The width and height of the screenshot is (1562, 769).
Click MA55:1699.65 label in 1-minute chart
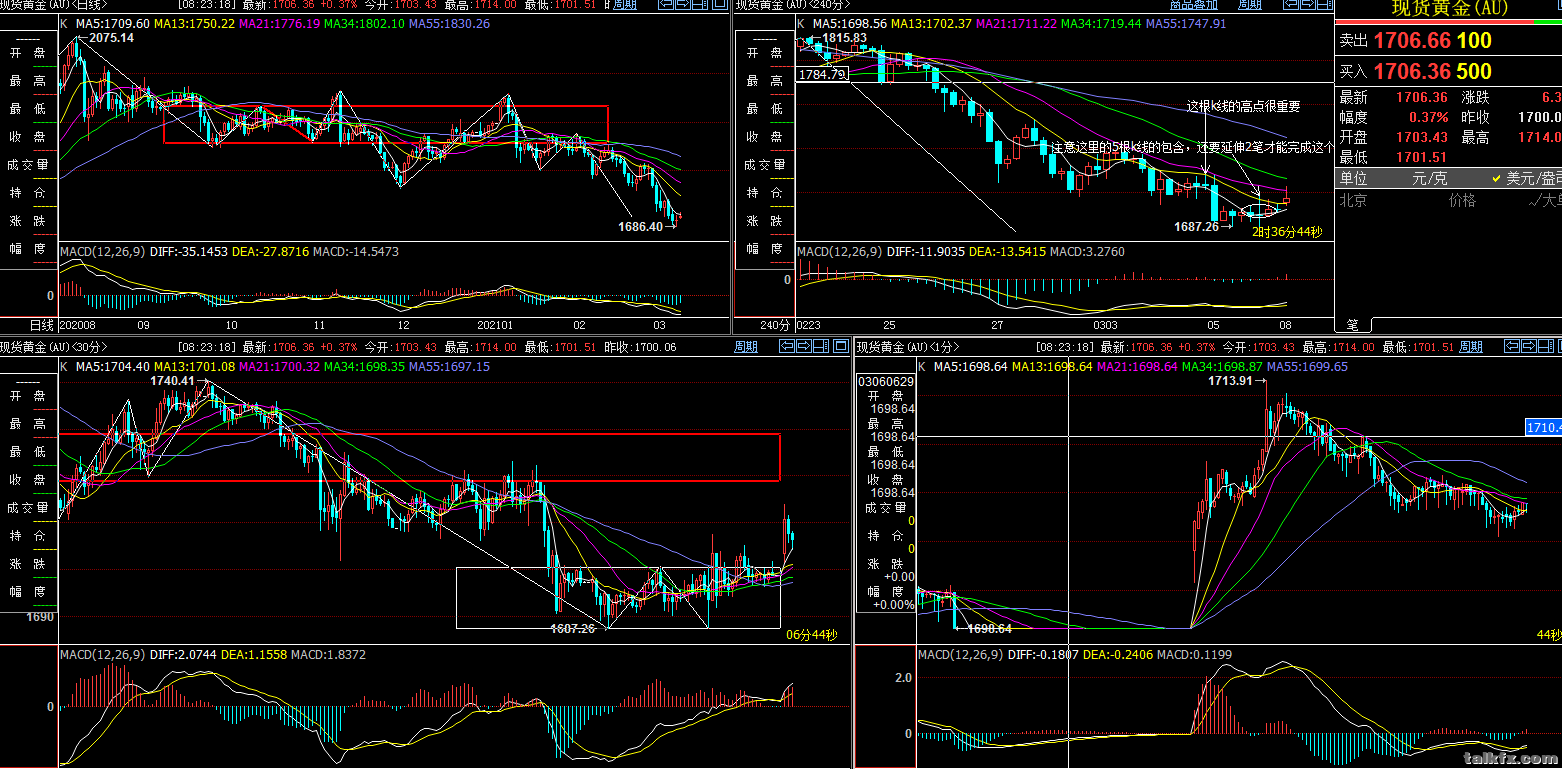(1307, 367)
